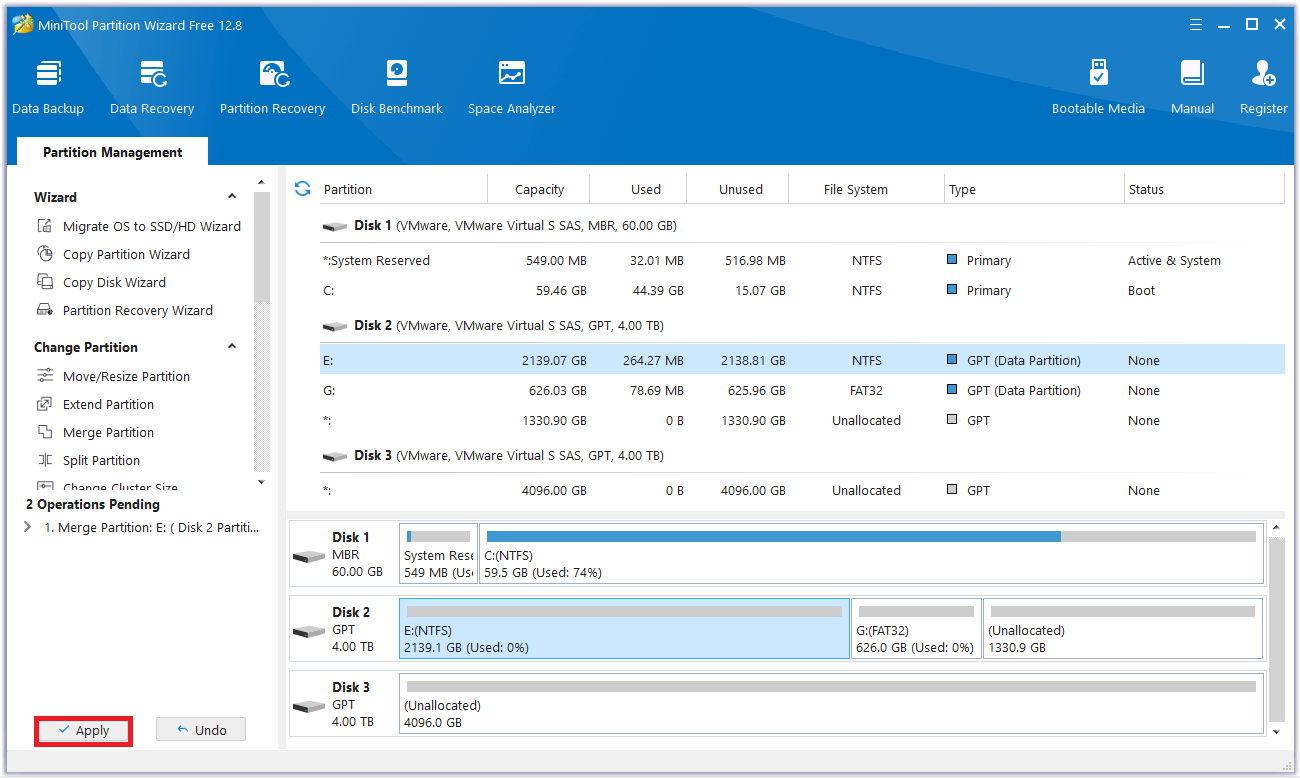
Task: Click the Disk 1 header row in list
Action: click(802, 226)
